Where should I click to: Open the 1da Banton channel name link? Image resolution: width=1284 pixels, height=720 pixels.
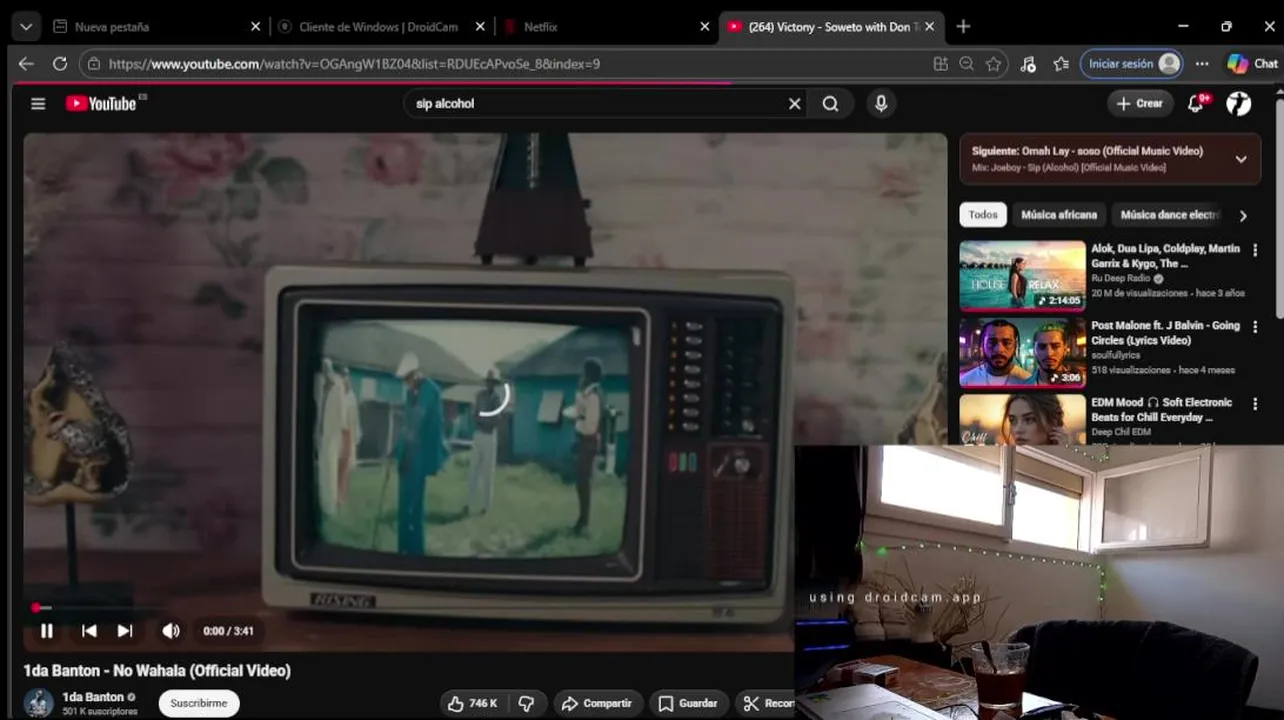pos(93,697)
